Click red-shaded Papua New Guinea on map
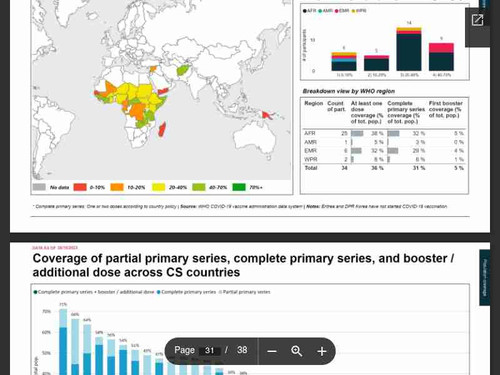 268,115
